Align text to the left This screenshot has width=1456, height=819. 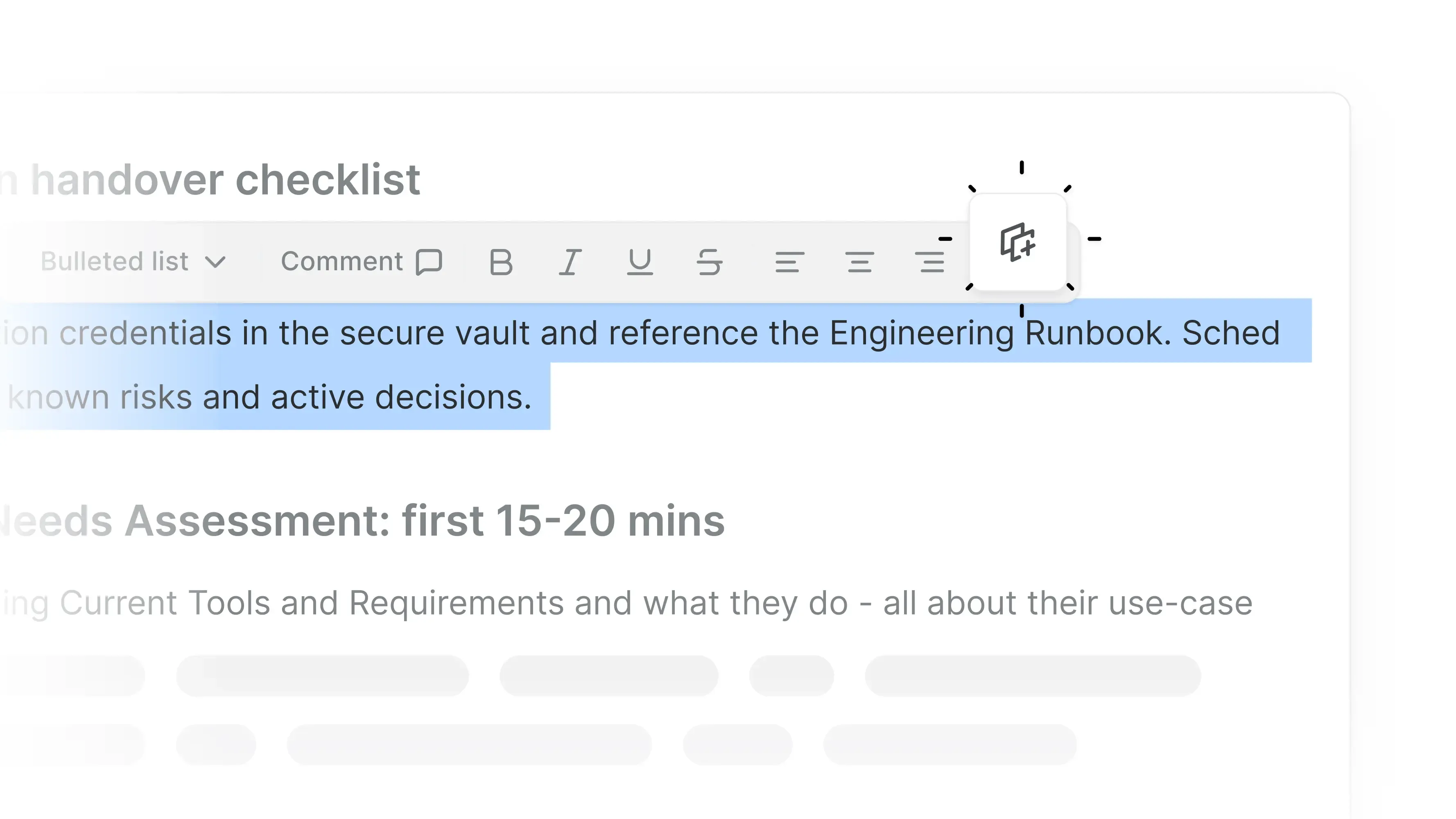(789, 262)
